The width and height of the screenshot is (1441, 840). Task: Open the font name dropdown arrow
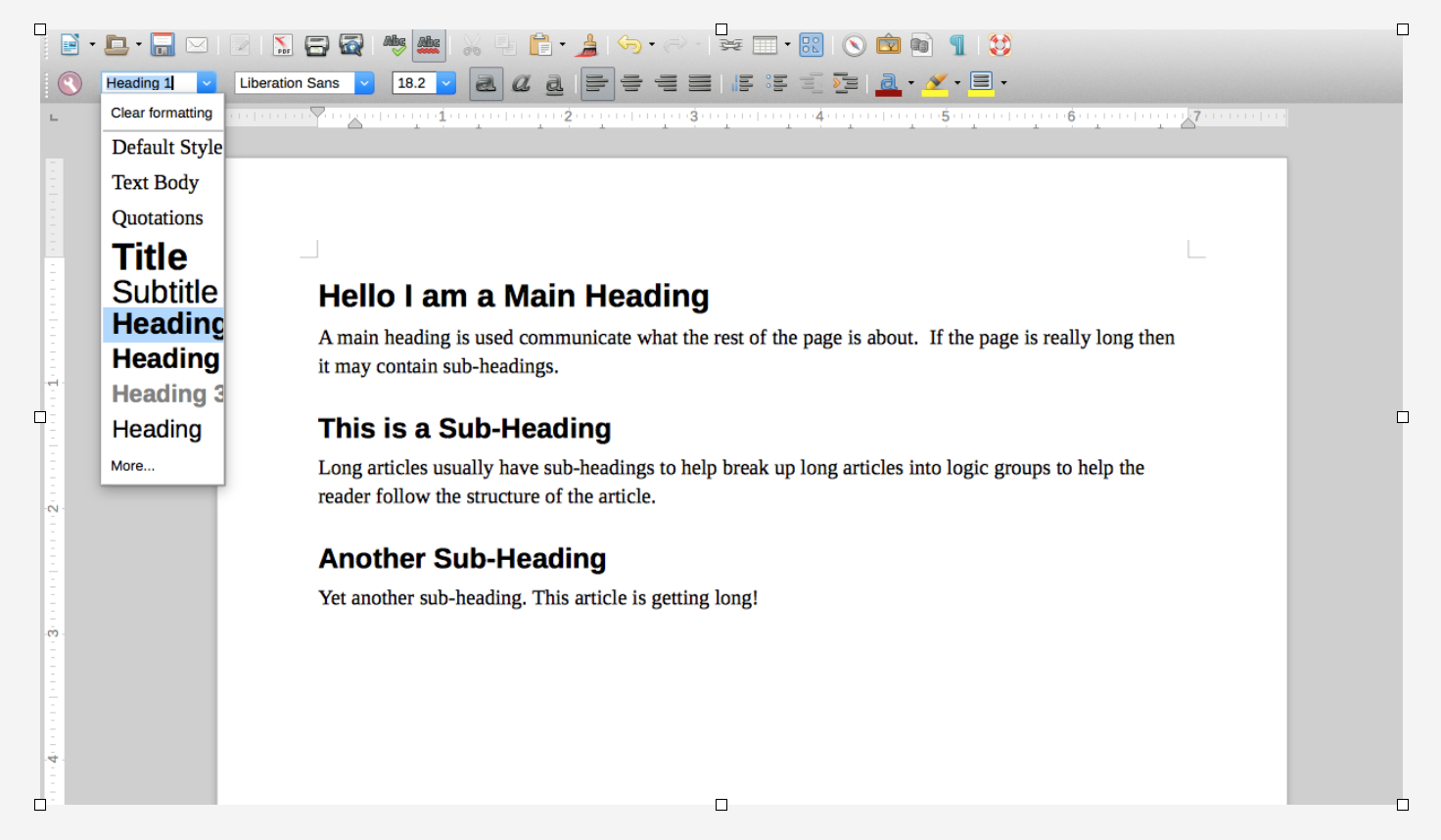[364, 83]
